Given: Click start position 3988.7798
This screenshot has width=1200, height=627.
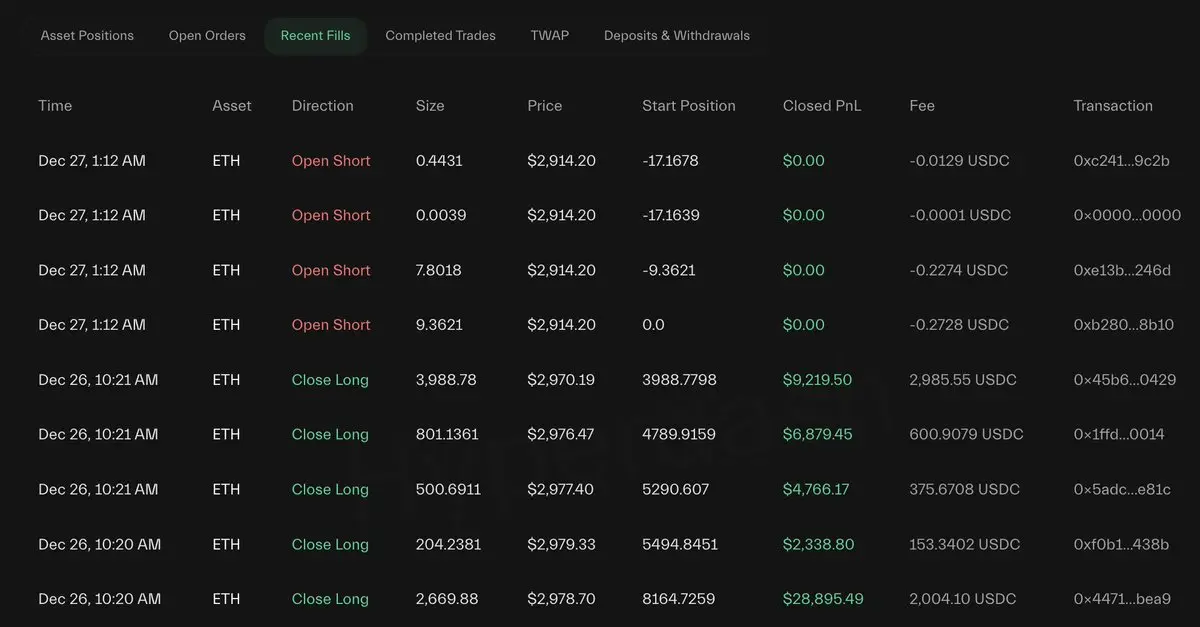Looking at the screenshot, I should pyautogui.click(x=679, y=380).
